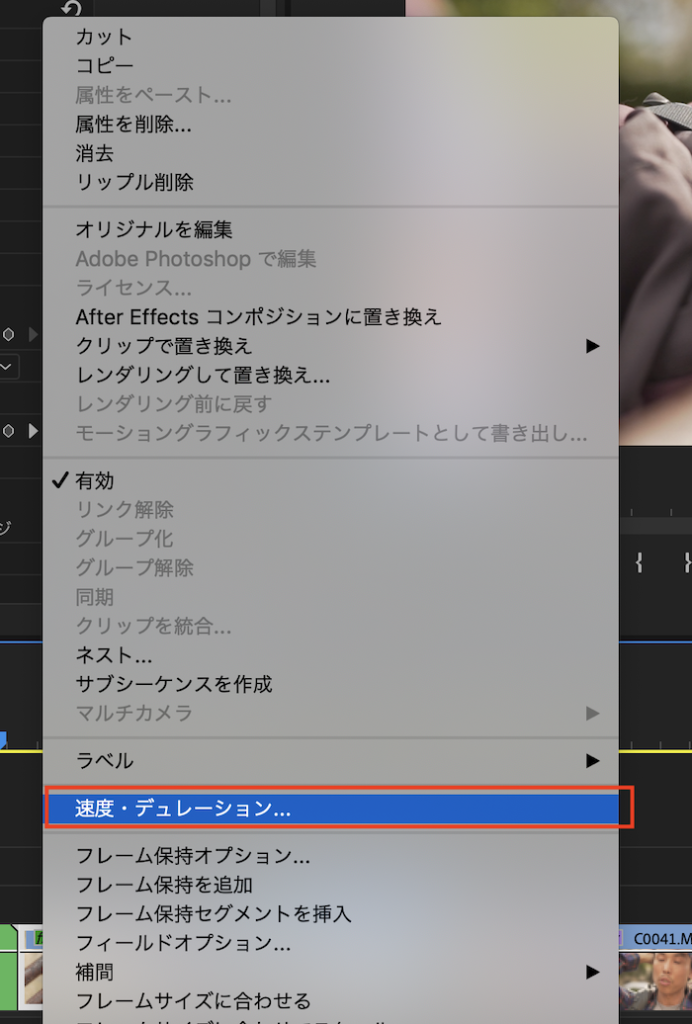
Task: Toggle the 有効 checkmark item
Action: (331, 481)
